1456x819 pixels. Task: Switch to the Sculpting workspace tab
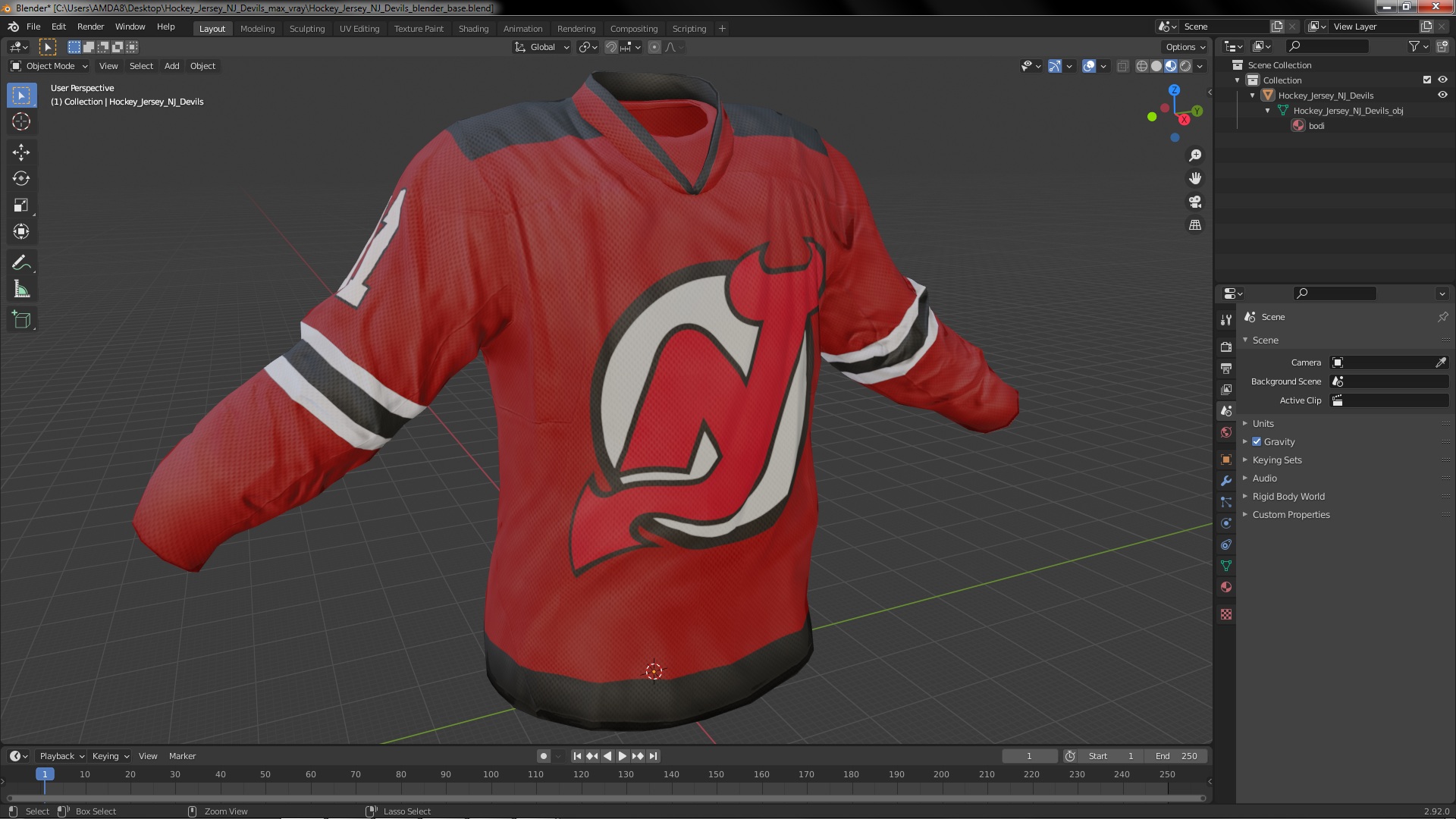coord(306,29)
